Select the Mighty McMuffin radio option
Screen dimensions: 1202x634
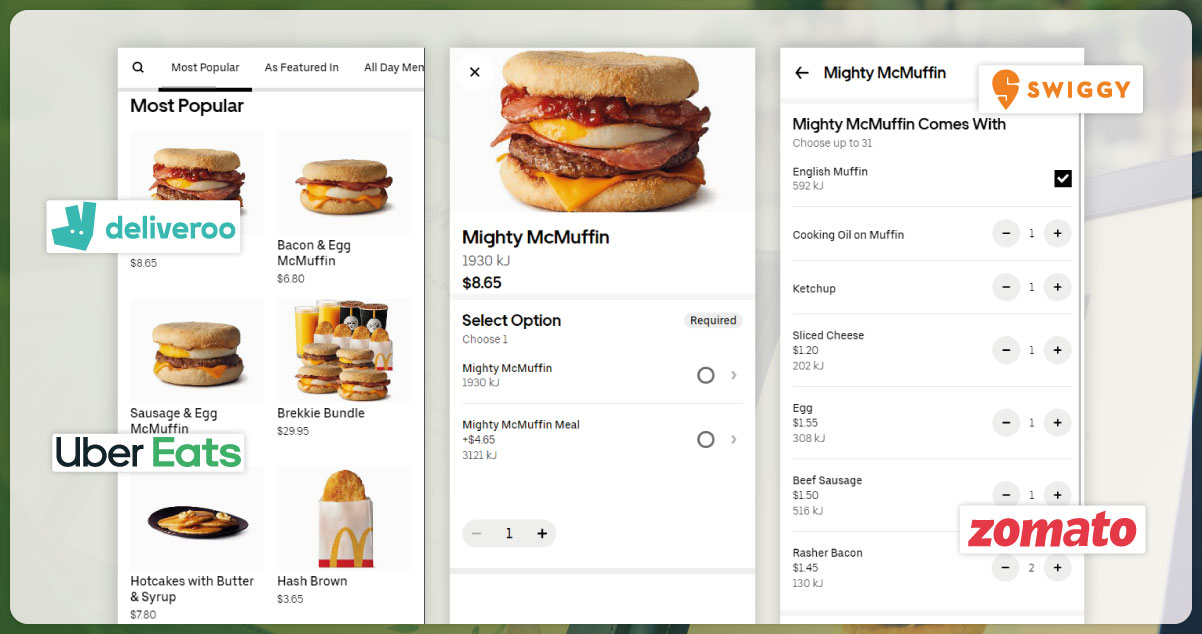coord(706,375)
